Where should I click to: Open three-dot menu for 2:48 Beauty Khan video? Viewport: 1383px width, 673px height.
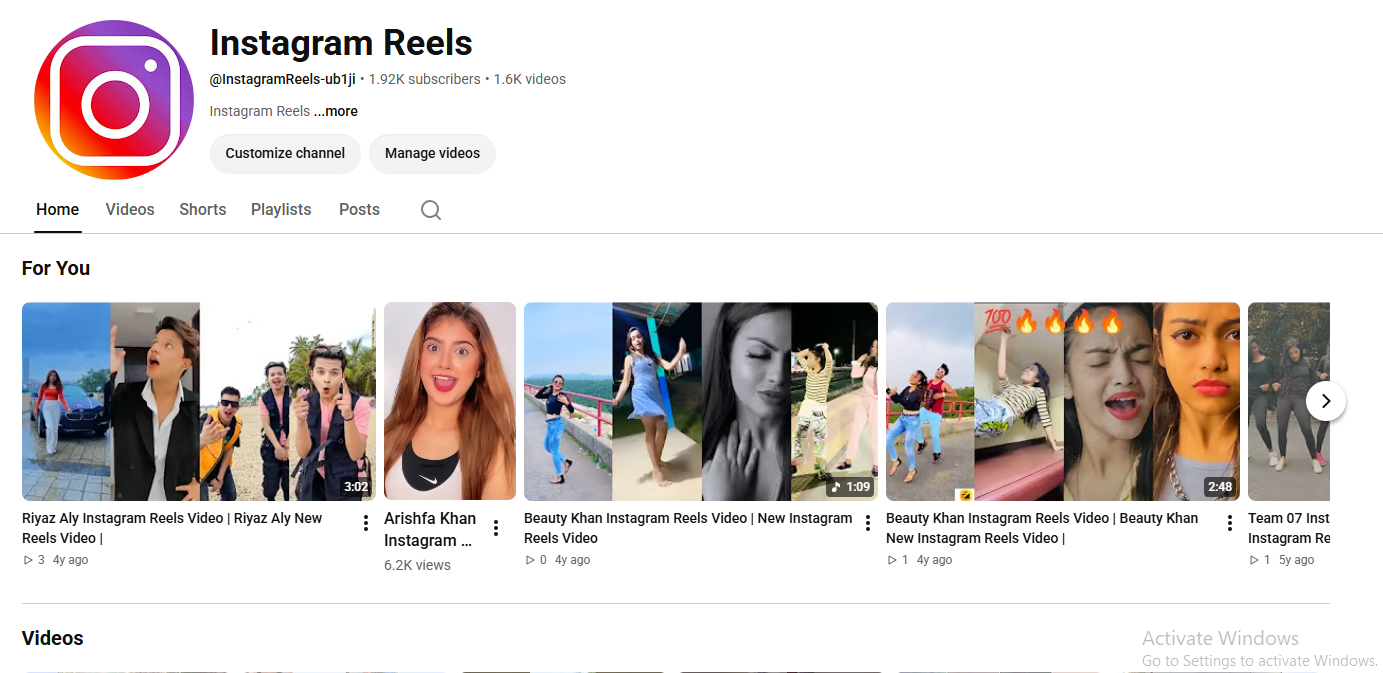click(x=1230, y=523)
